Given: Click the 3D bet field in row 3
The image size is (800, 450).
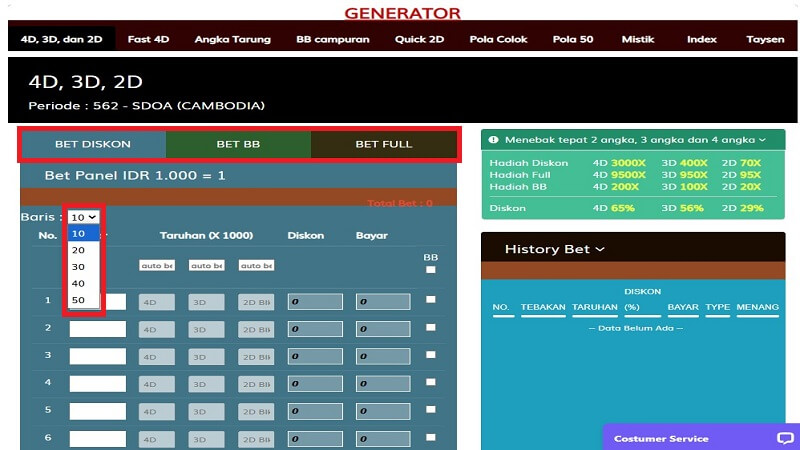Looking at the screenshot, I should [206, 357].
